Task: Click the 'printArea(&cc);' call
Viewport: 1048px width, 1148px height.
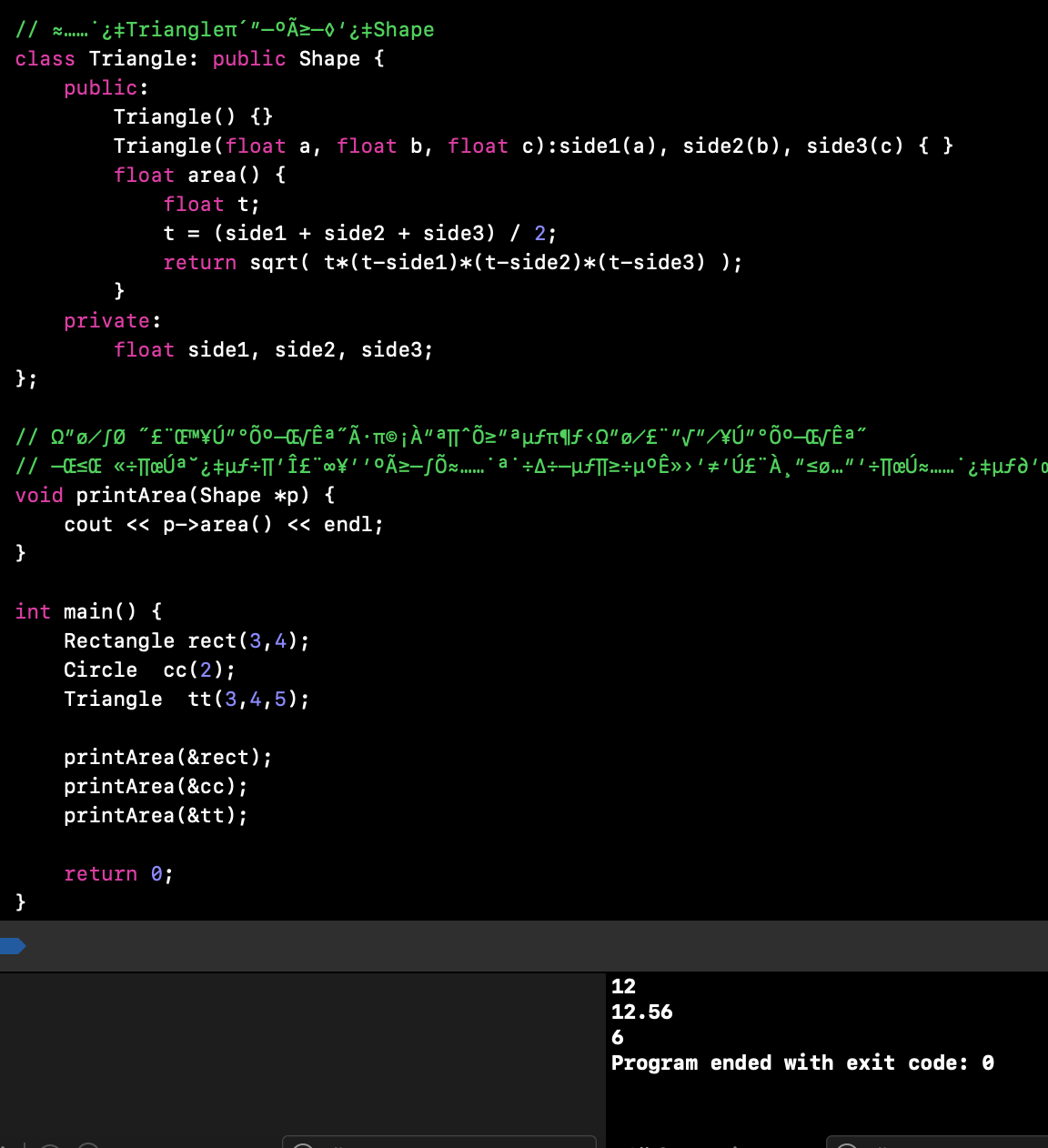Action: 156,787
